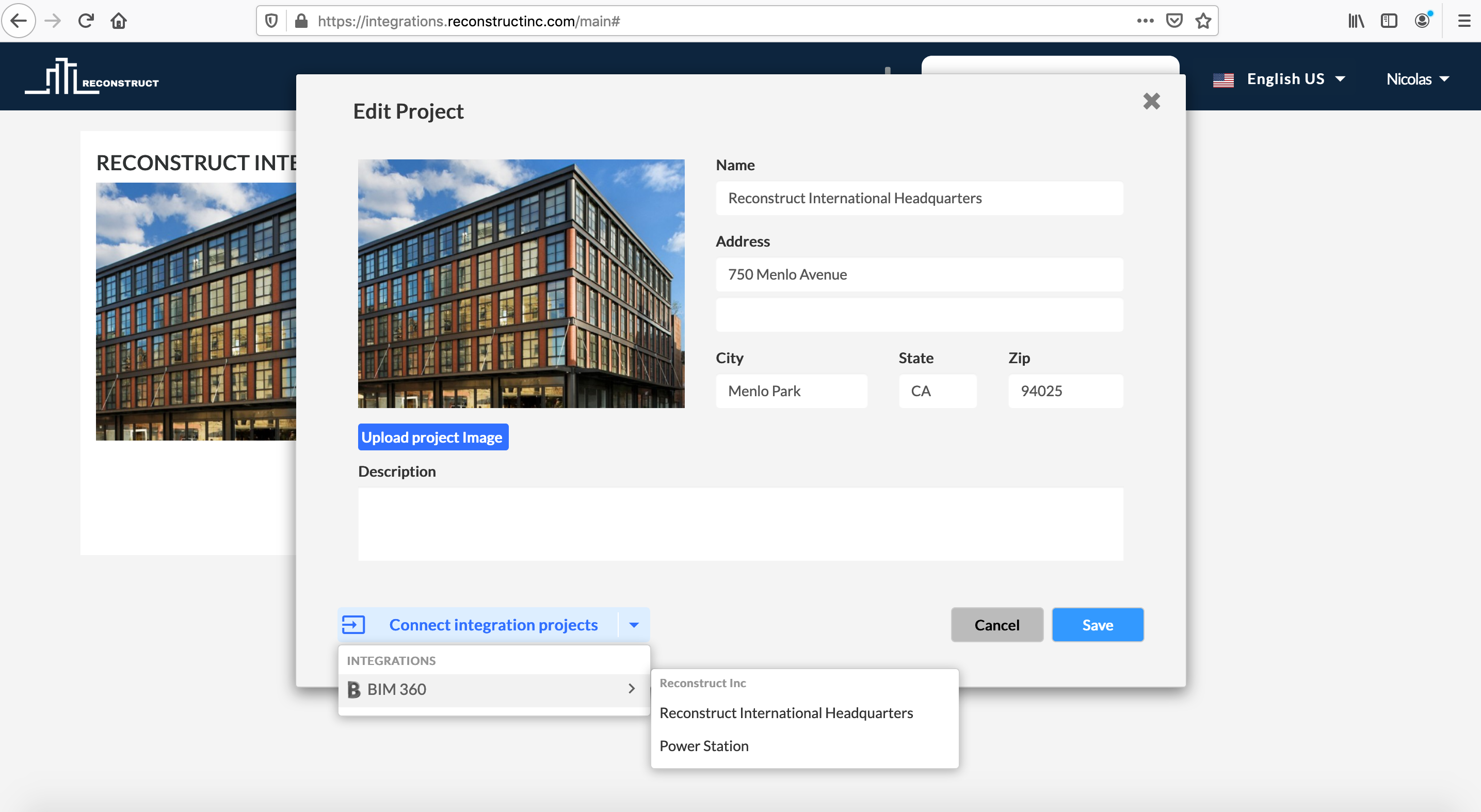The image size is (1481, 812).
Task: Select Power Station from project list
Action: (x=704, y=746)
